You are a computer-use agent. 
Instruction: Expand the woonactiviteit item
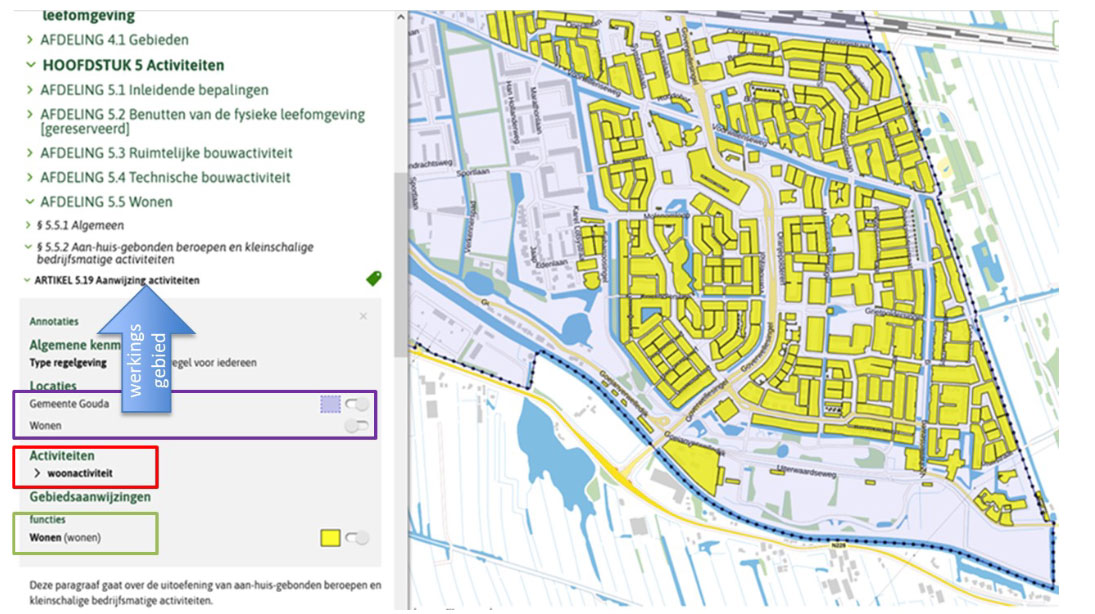[38, 473]
